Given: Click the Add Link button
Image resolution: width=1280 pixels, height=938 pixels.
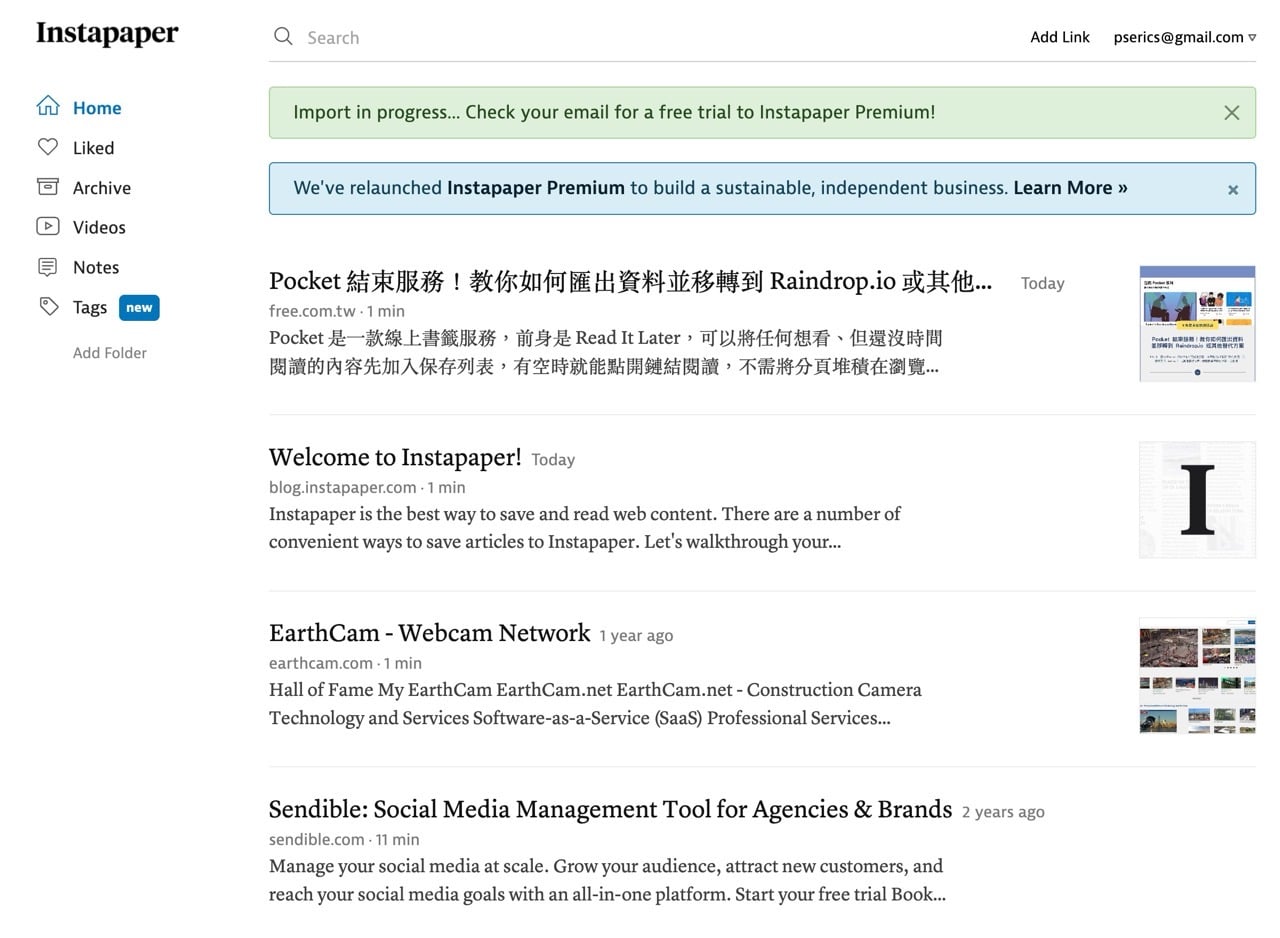Looking at the screenshot, I should click(x=1060, y=37).
